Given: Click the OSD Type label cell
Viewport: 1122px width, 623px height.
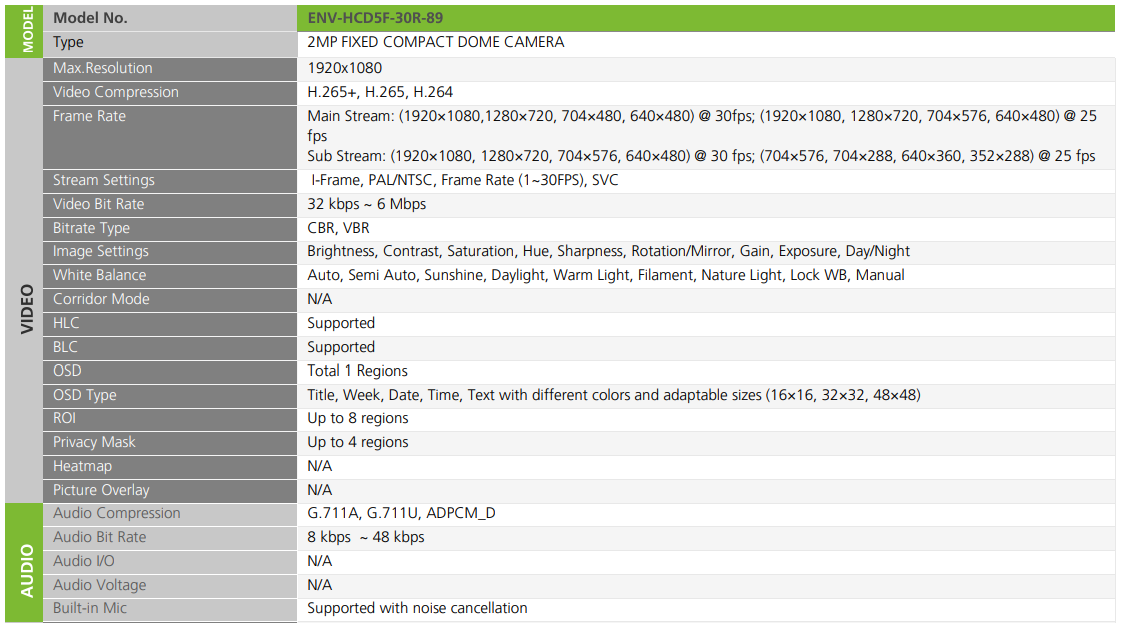Looking at the screenshot, I should coord(85,395).
